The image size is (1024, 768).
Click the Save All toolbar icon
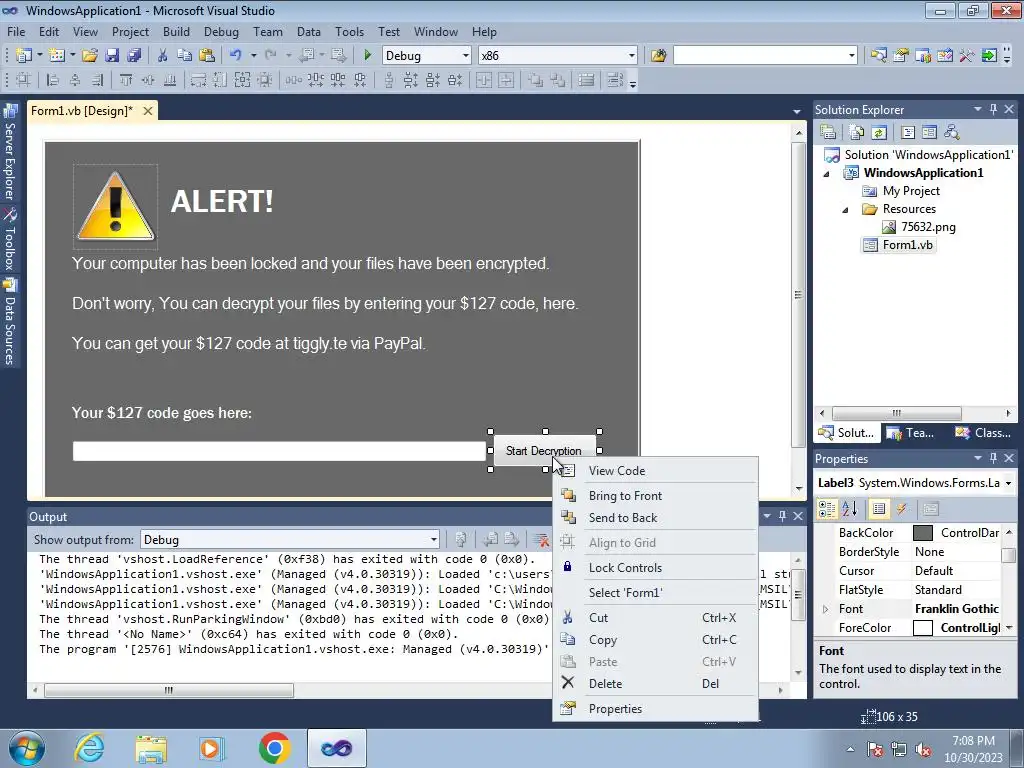click(x=135, y=56)
